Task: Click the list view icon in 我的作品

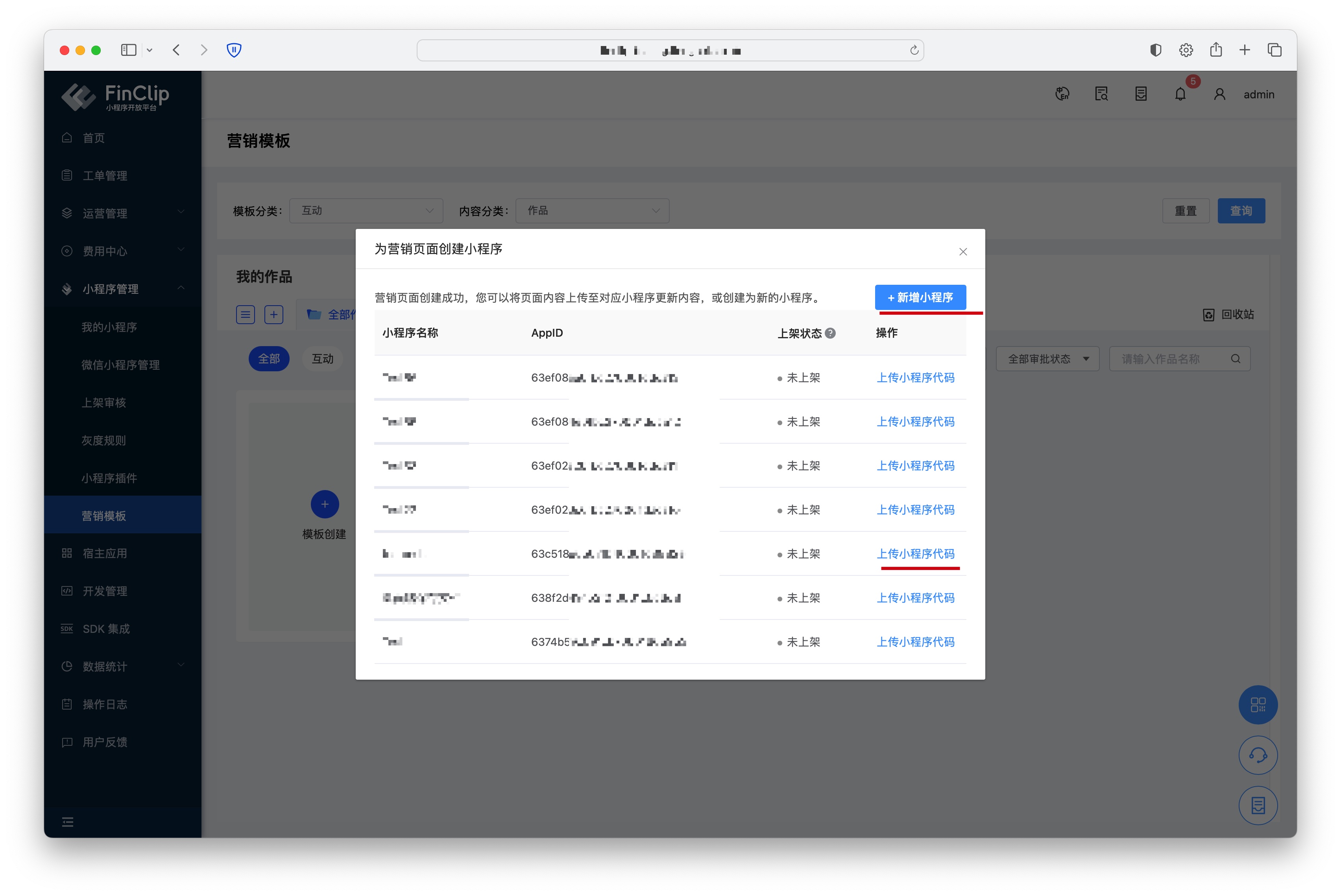Action: [x=245, y=314]
